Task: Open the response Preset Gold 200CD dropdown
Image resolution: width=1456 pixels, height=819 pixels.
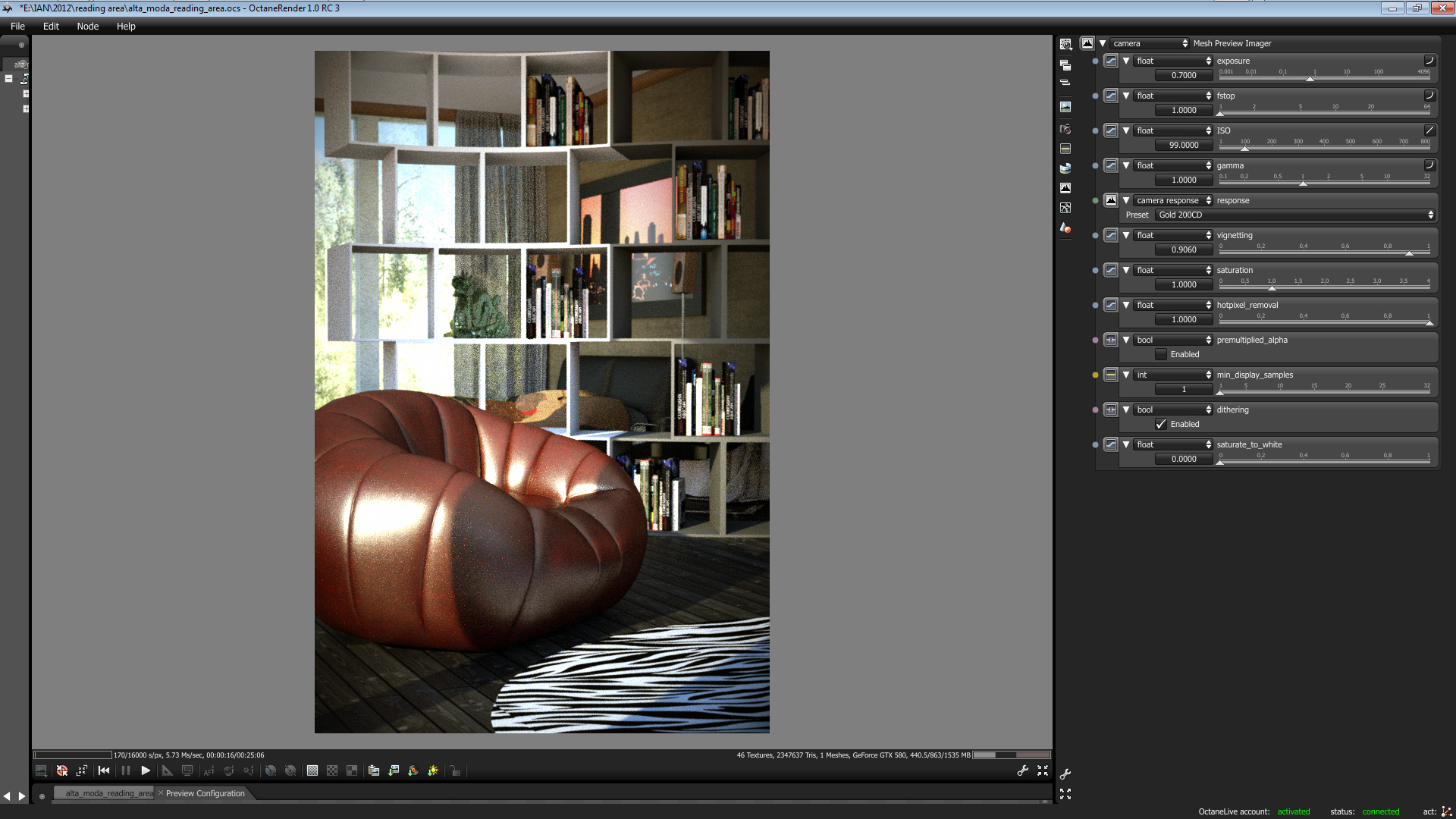Action: (1295, 215)
